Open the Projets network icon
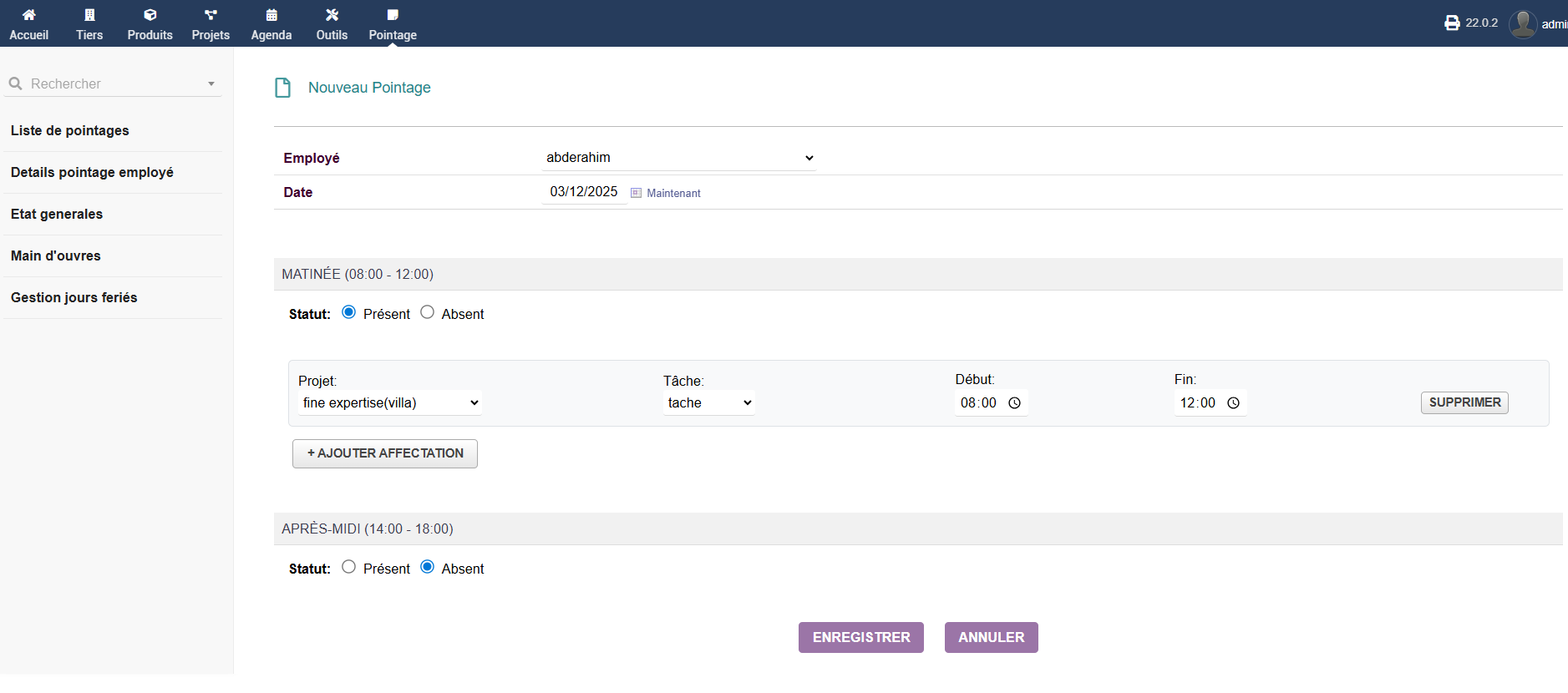The image size is (1568, 693). point(211,15)
